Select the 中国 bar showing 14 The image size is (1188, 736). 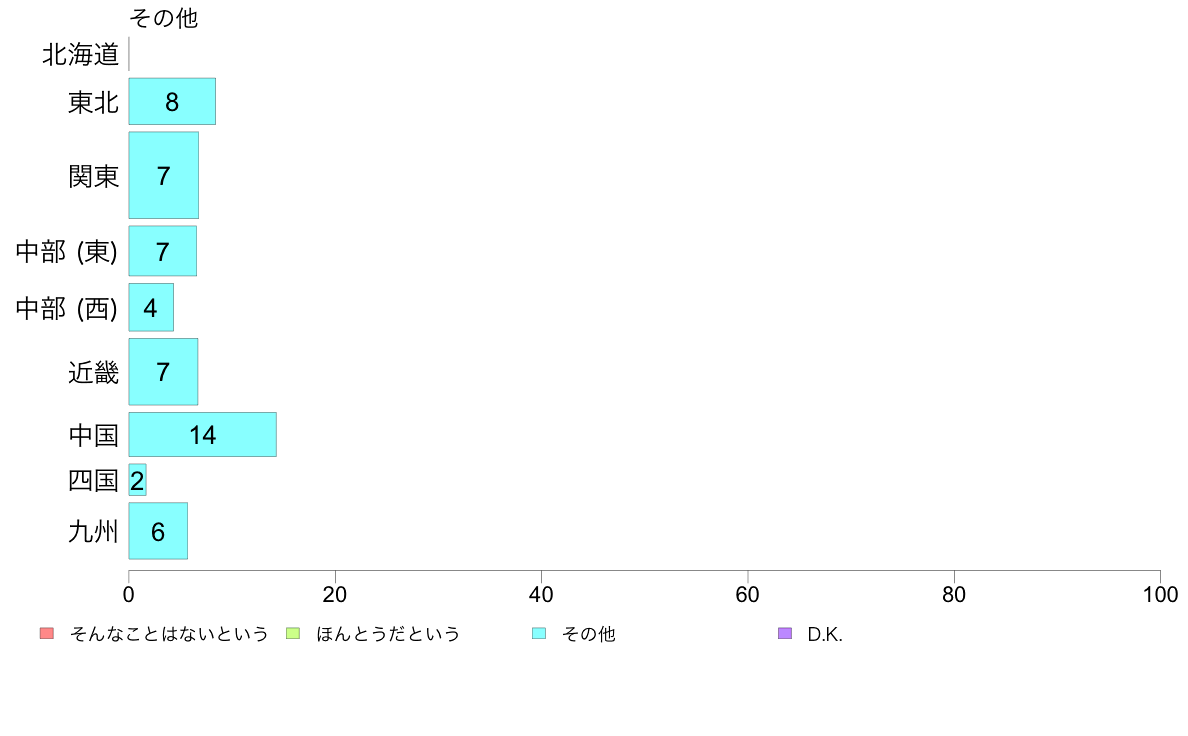pyautogui.click(x=202, y=434)
